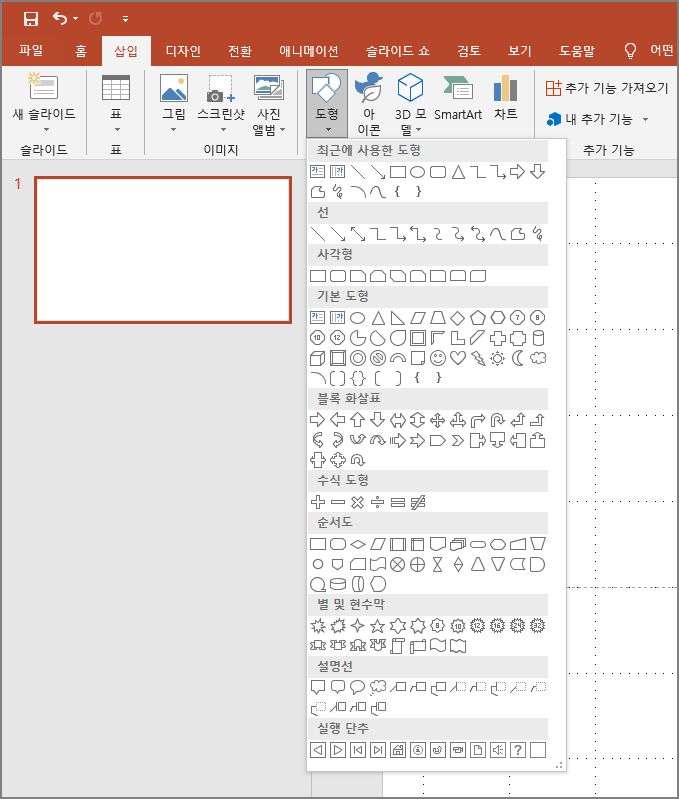679x799 pixels.
Task: Select the moon shape
Action: coord(518,358)
